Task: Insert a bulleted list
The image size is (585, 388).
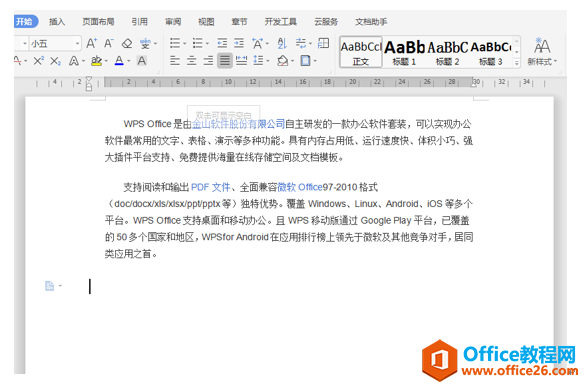Action: pyautogui.click(x=175, y=43)
